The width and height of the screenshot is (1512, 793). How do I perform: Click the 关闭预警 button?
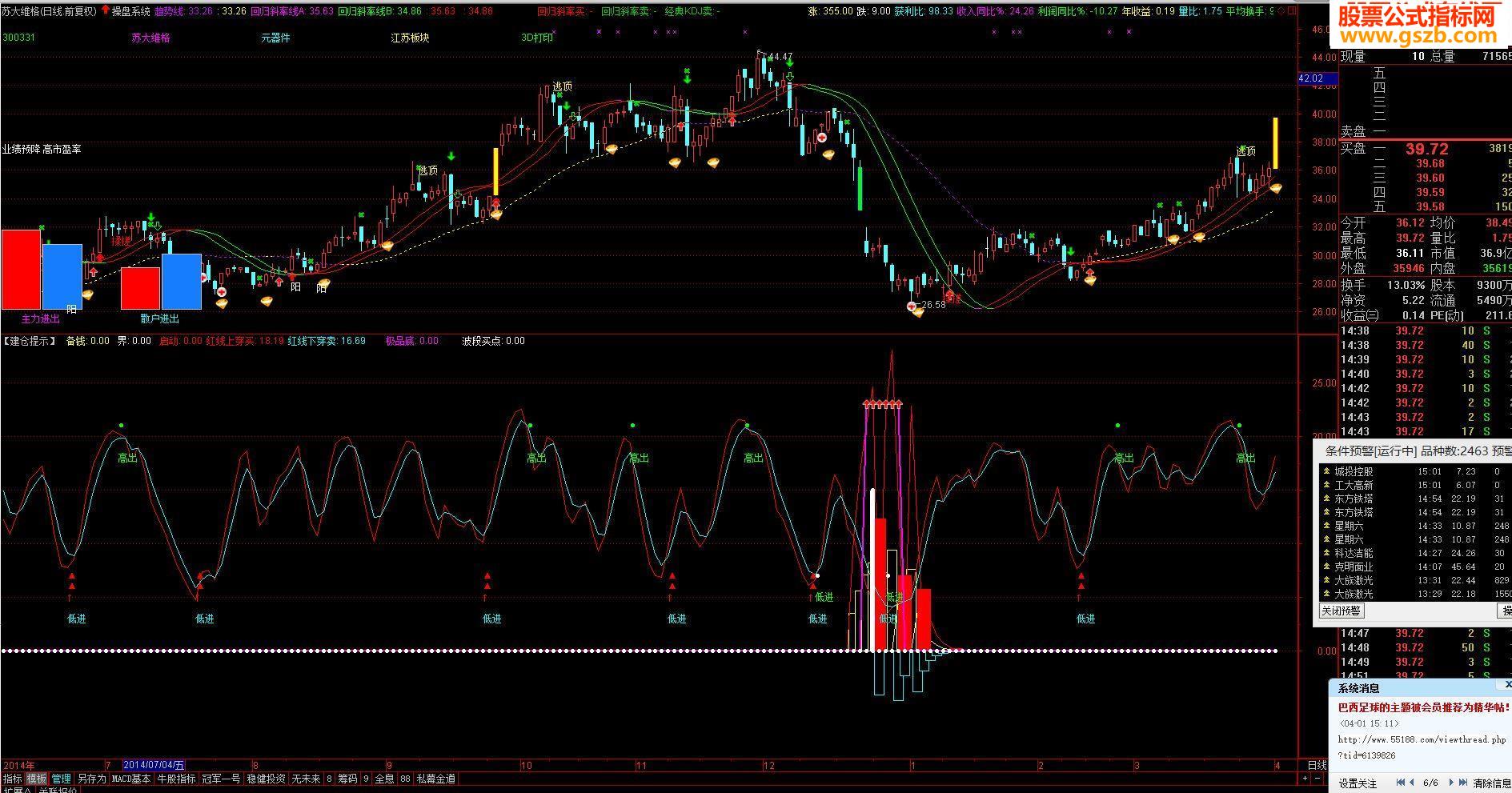pyautogui.click(x=1341, y=611)
